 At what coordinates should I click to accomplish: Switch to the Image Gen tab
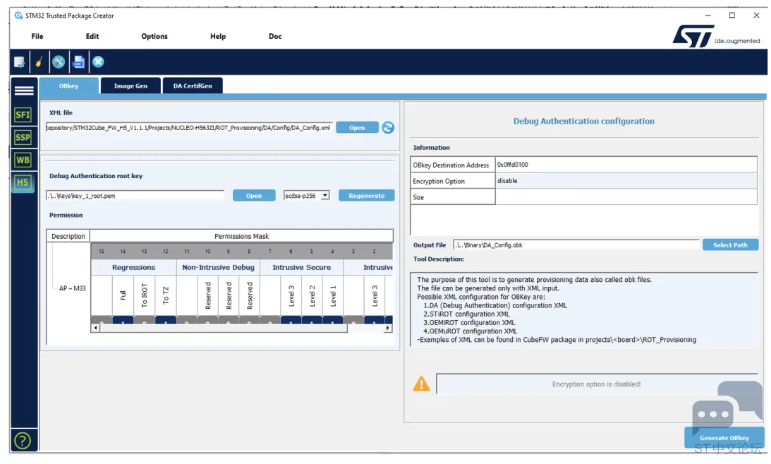(131, 86)
